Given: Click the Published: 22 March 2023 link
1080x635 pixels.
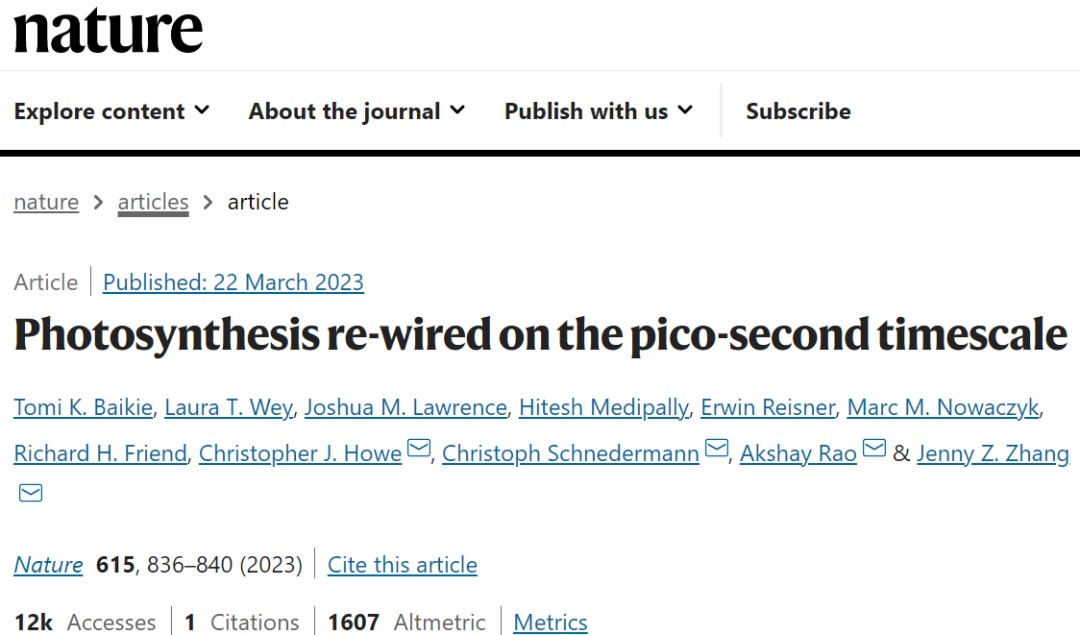Looking at the screenshot, I should click(233, 282).
